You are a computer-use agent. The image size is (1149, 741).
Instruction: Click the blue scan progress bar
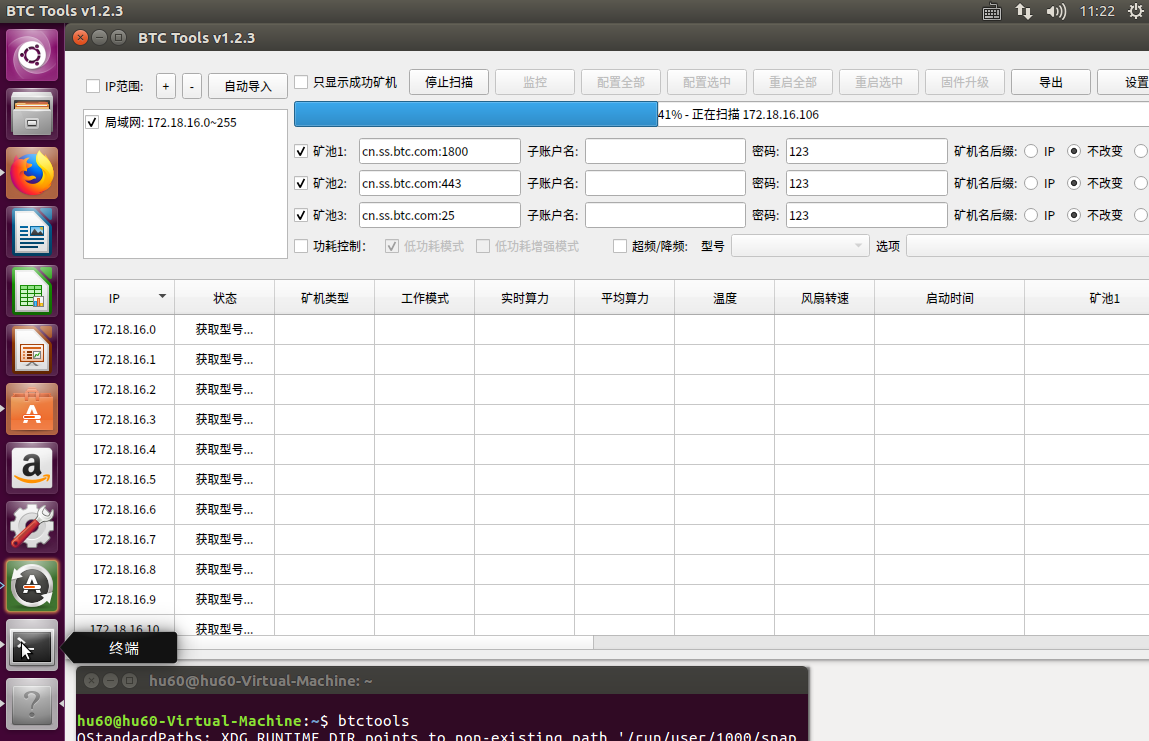(x=475, y=114)
